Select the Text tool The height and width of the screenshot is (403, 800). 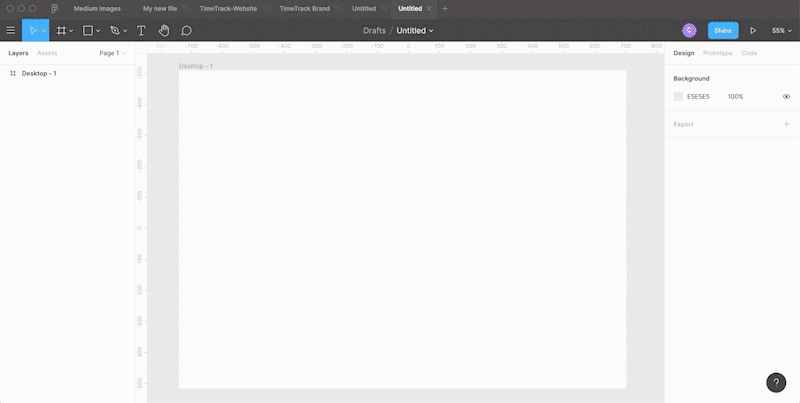[141, 31]
